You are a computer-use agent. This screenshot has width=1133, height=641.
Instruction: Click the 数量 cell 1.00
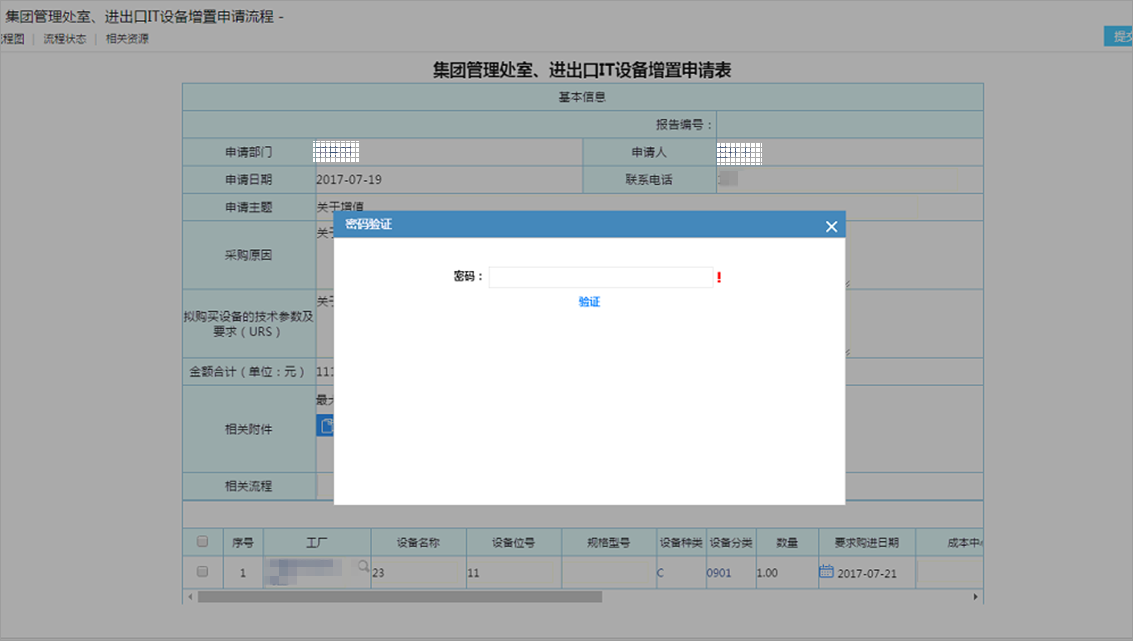[x=787, y=573]
